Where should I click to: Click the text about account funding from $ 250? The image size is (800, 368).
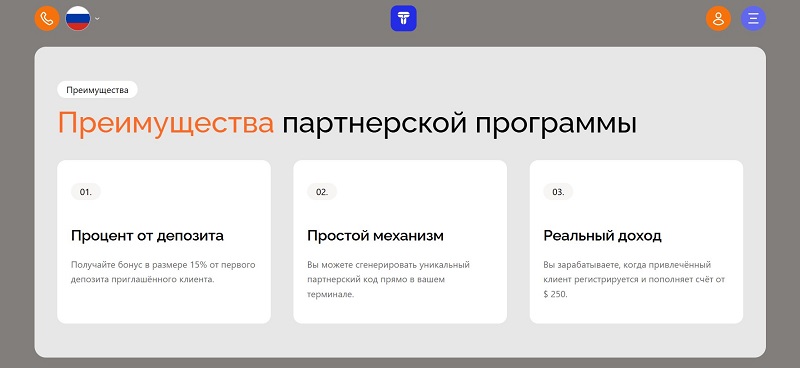[634, 280]
